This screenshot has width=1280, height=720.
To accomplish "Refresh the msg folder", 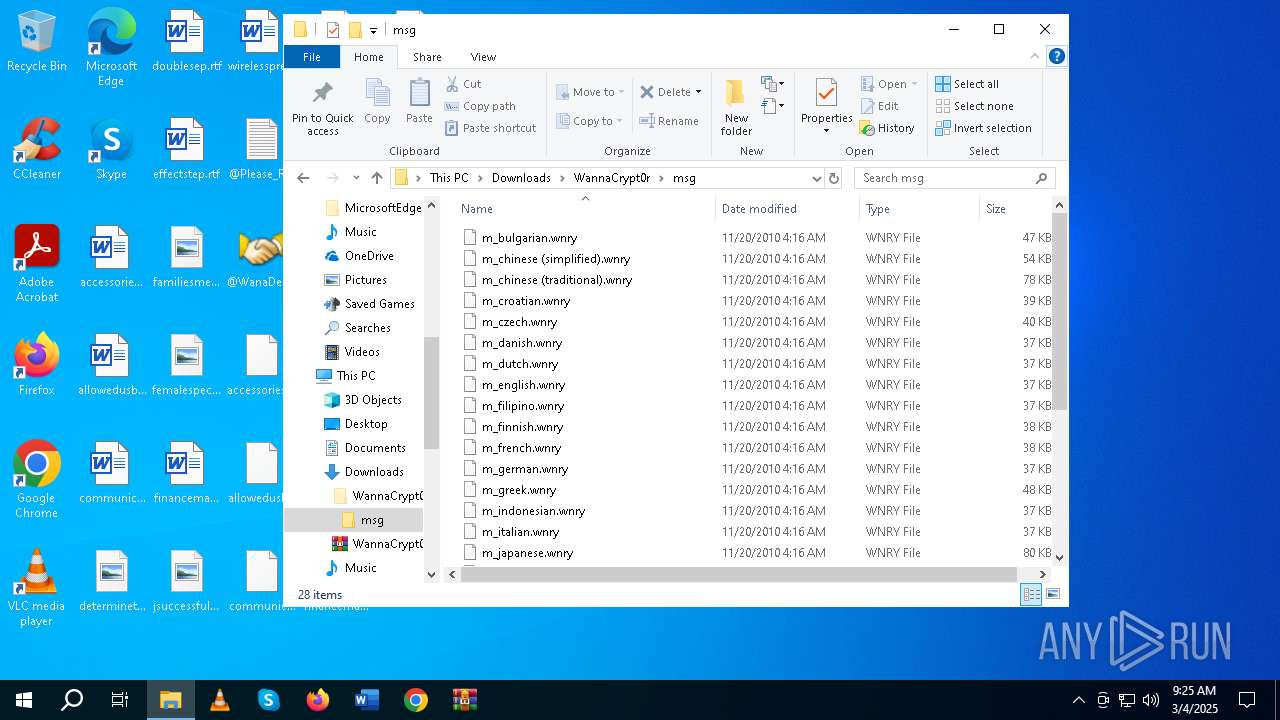I will [x=833, y=178].
